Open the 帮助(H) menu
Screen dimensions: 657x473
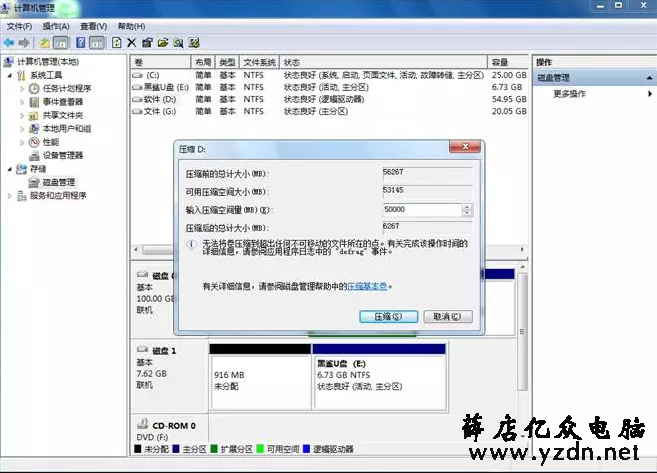click(x=131, y=26)
